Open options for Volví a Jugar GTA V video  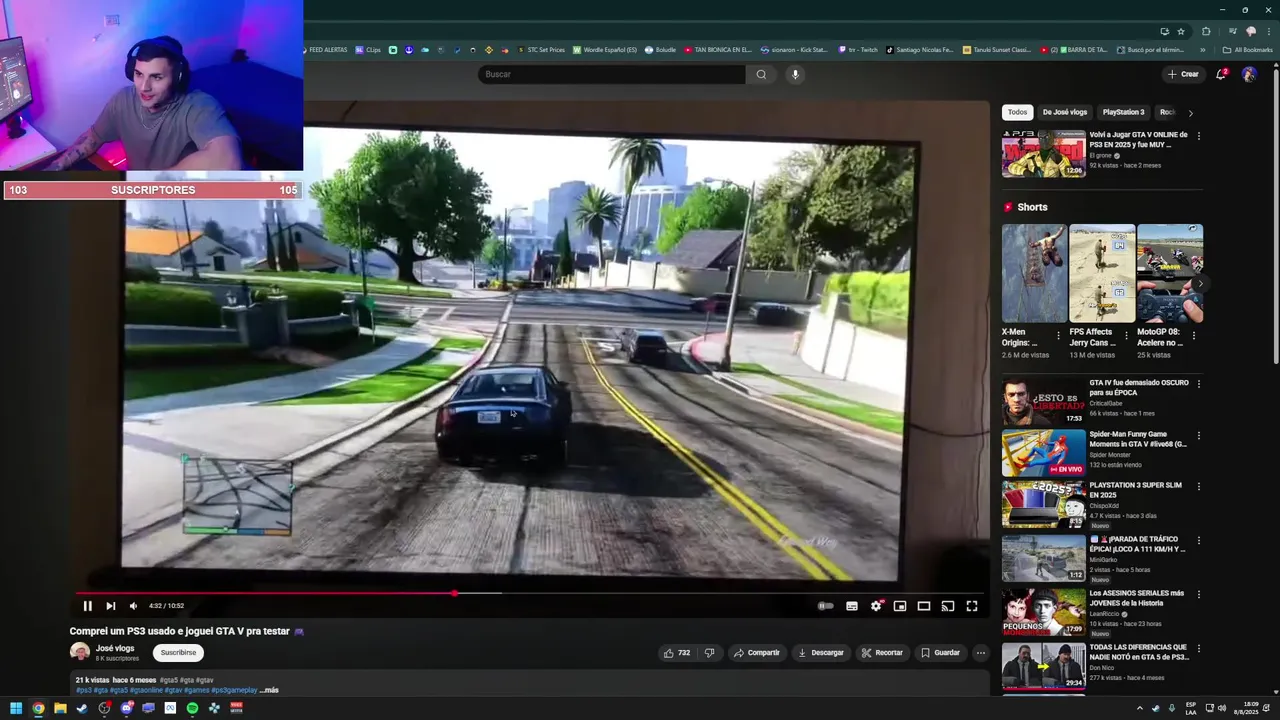tap(1199, 136)
